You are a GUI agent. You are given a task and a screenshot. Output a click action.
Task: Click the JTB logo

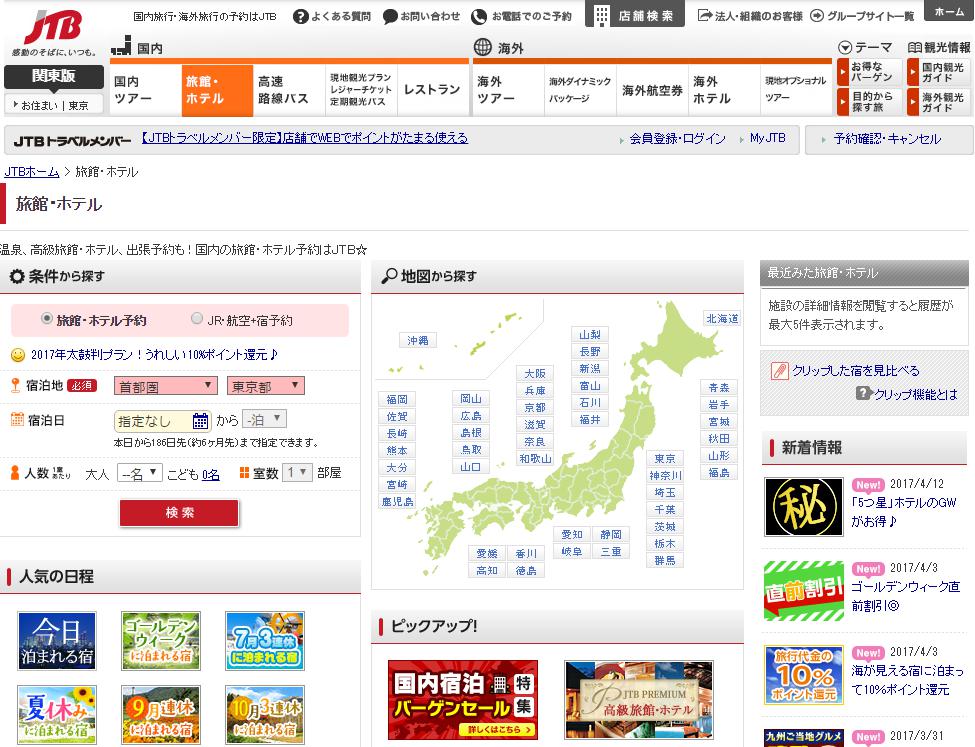[53, 27]
